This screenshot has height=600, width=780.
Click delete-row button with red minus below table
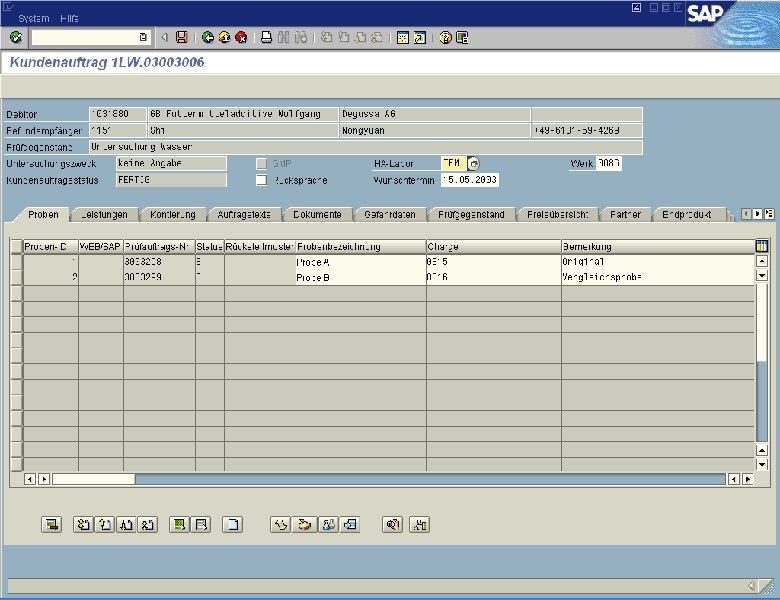point(51,524)
